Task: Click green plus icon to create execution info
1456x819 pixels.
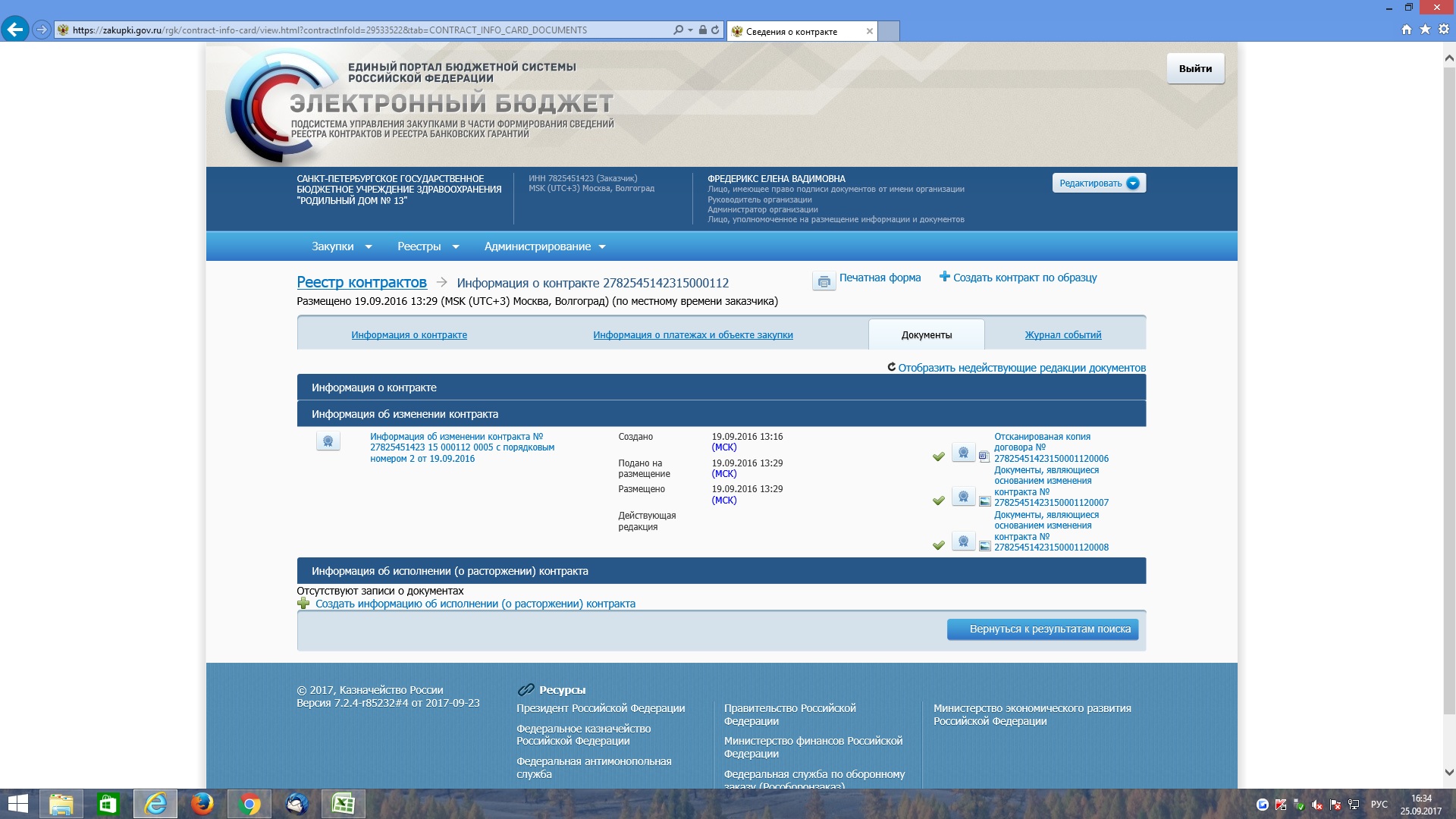Action: point(303,604)
